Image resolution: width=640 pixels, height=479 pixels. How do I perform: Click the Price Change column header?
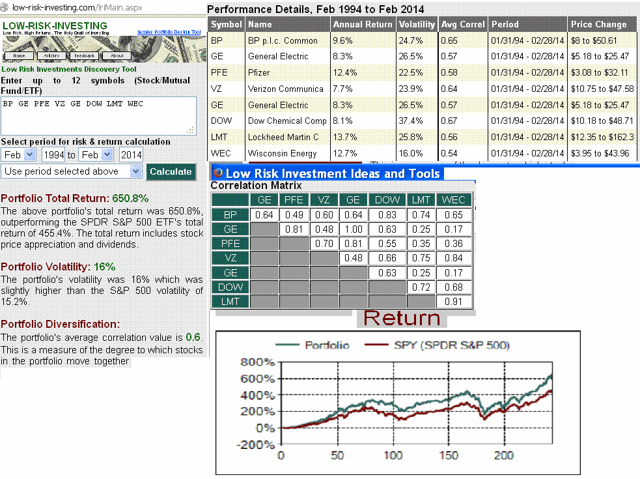pyautogui.click(x=602, y=24)
